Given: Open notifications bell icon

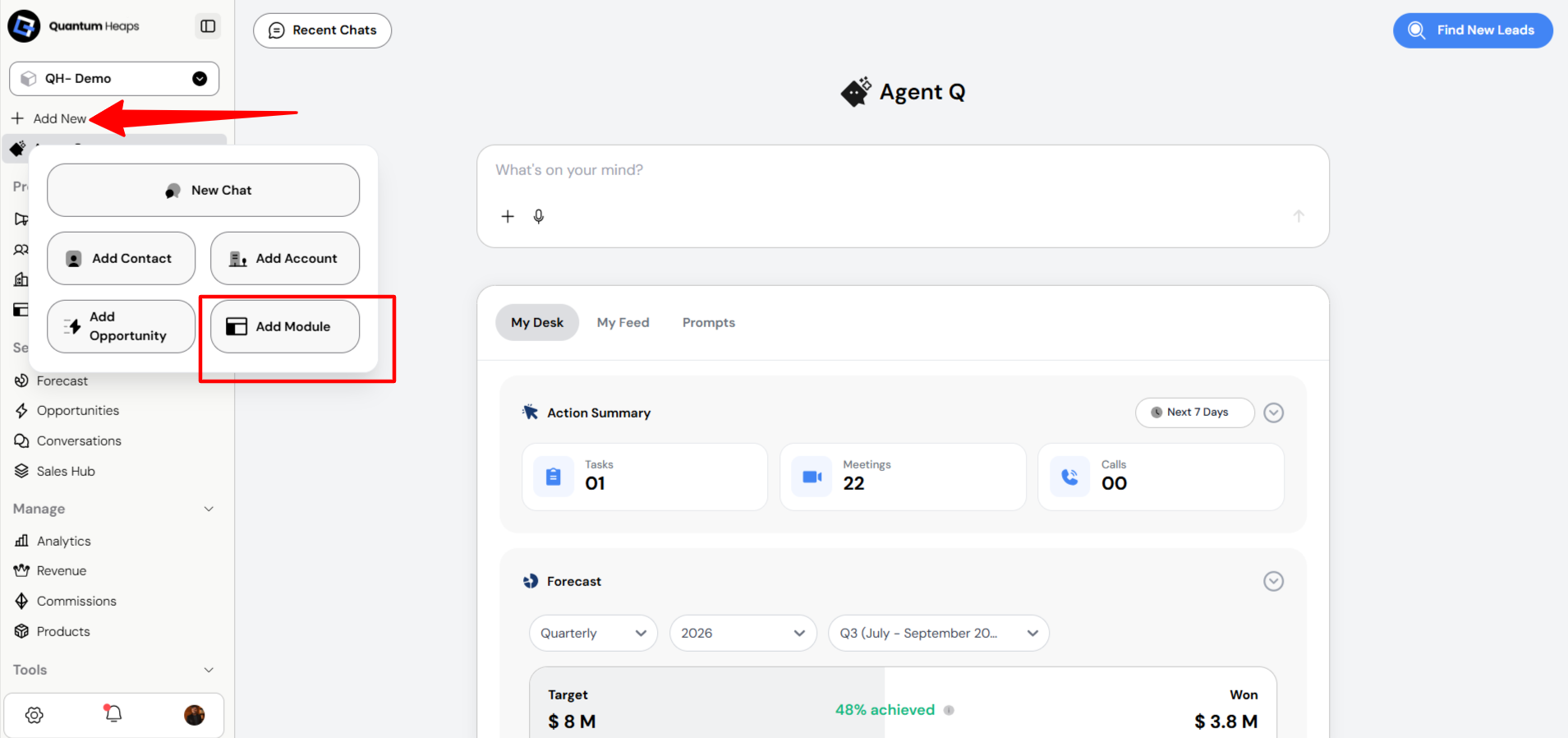Looking at the screenshot, I should point(113,713).
